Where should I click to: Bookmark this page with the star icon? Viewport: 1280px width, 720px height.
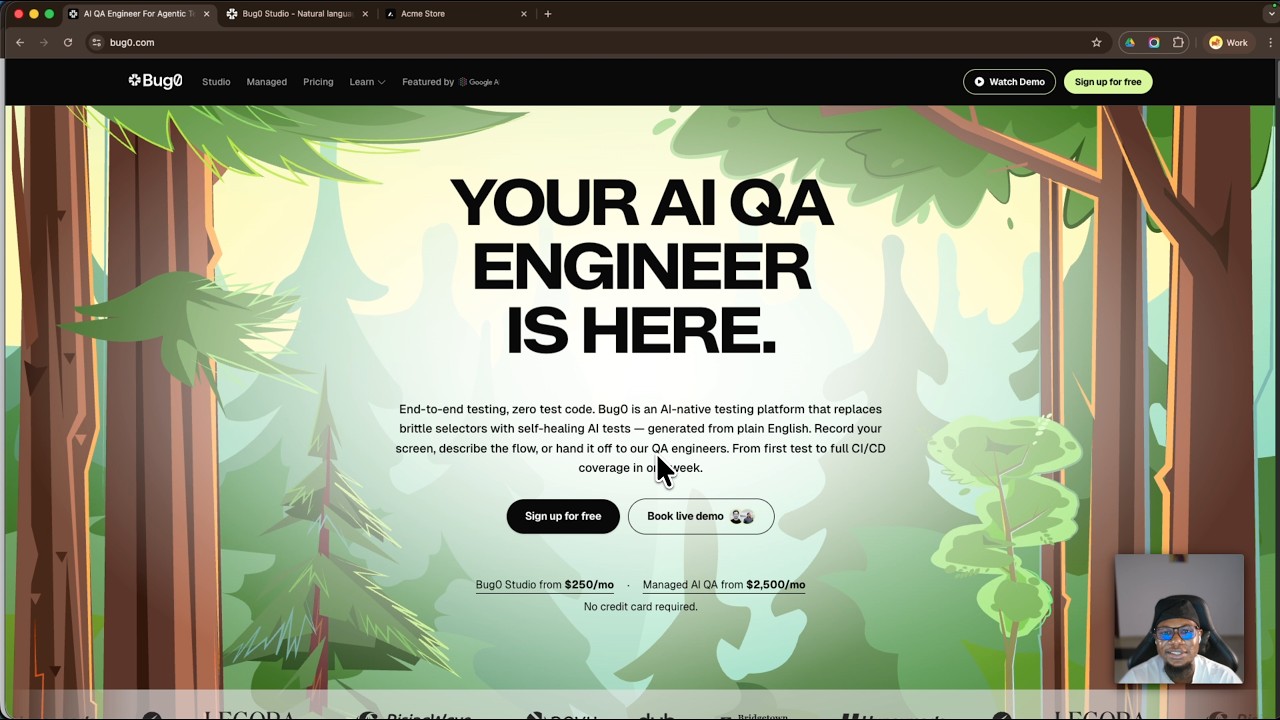(x=1096, y=42)
